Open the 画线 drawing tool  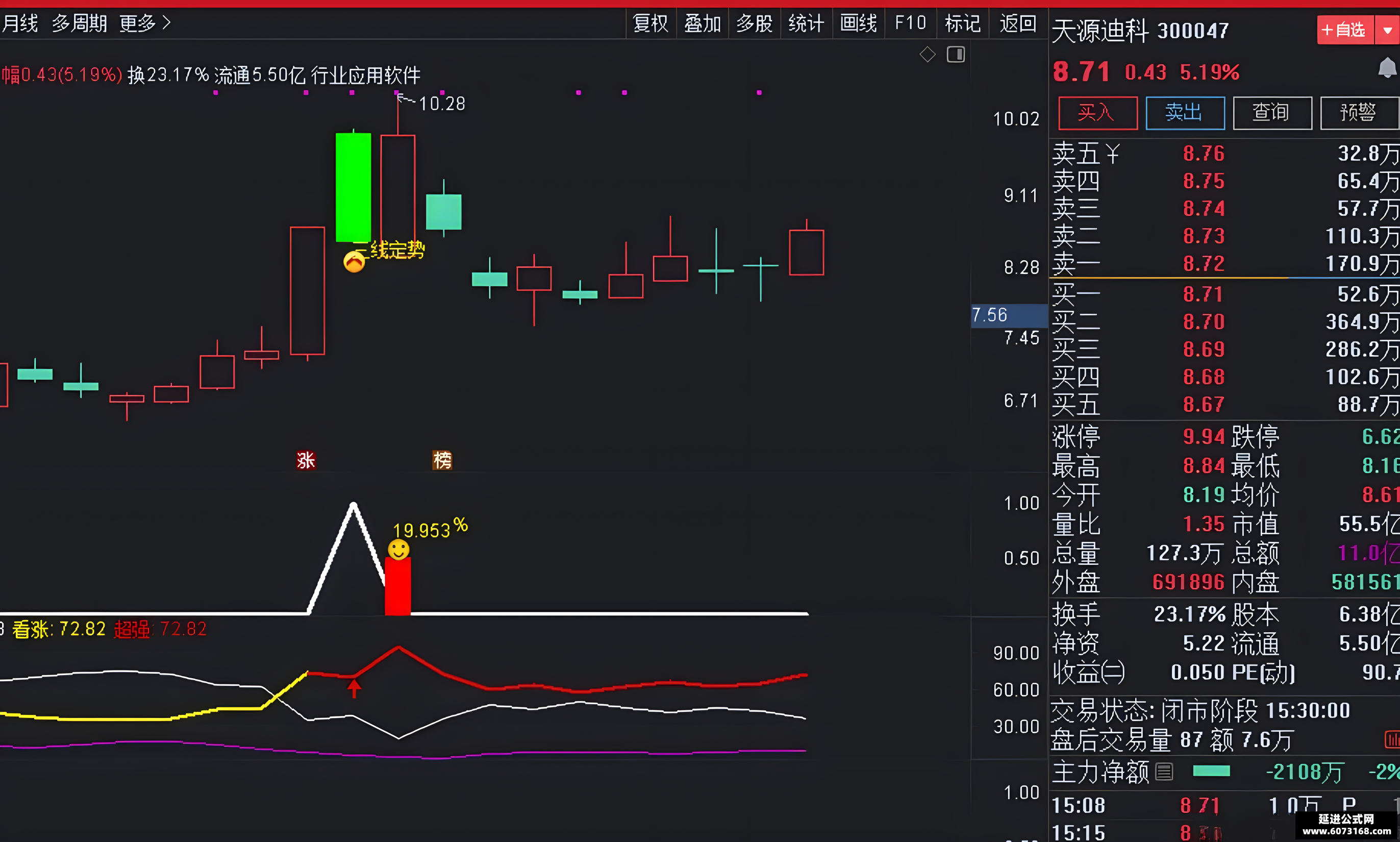tap(858, 23)
